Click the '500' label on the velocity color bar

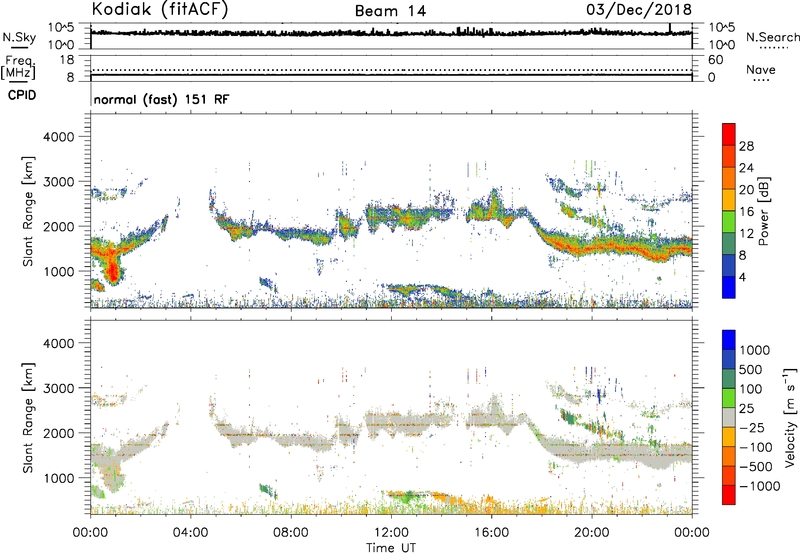click(751, 369)
